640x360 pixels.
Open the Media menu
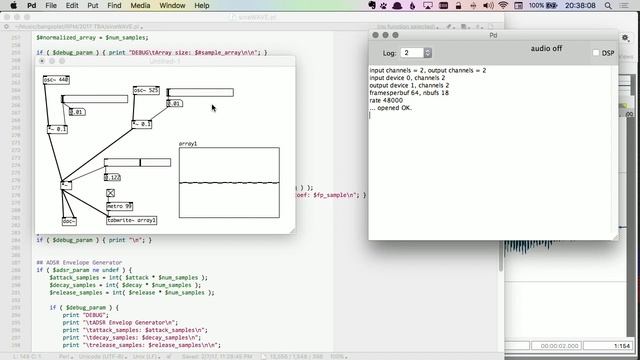(140, 5)
